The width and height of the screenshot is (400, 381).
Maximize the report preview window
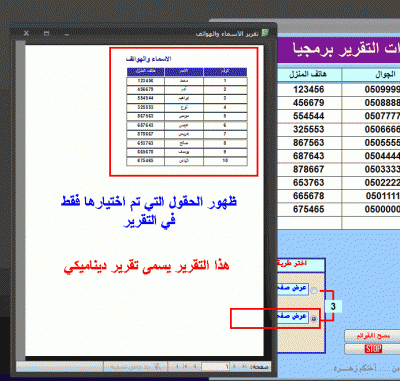pyautogui.click(x=46, y=33)
